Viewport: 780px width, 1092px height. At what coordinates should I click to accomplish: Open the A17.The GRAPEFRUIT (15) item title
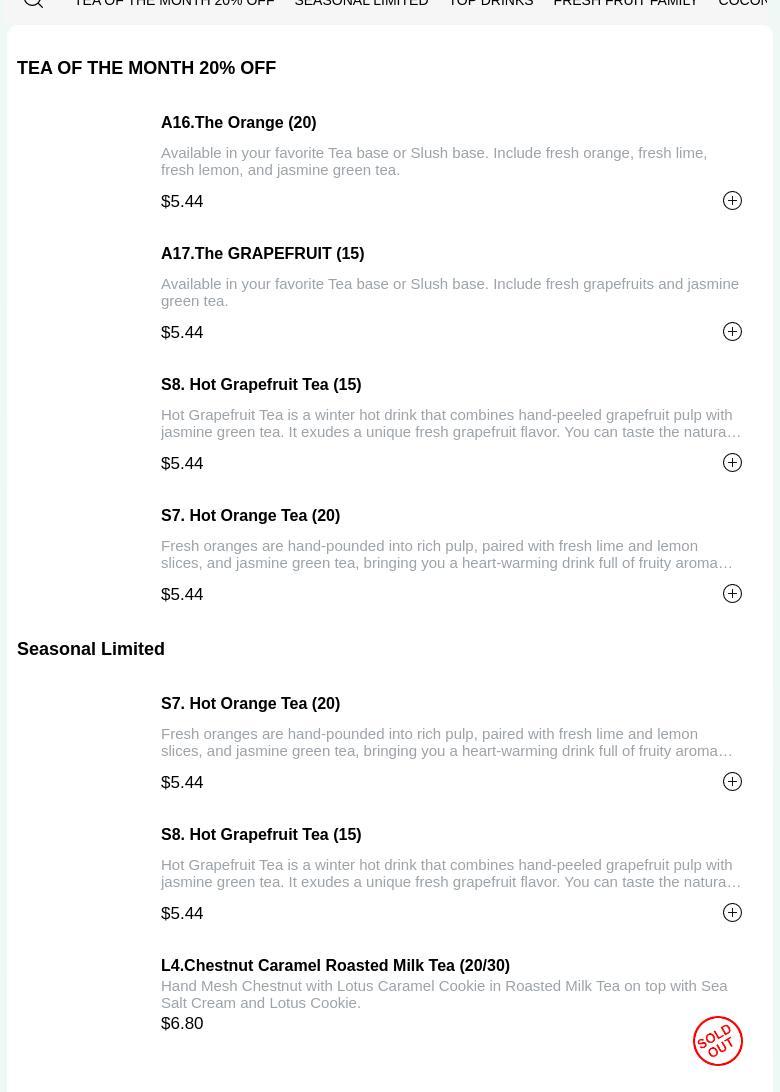(262, 254)
